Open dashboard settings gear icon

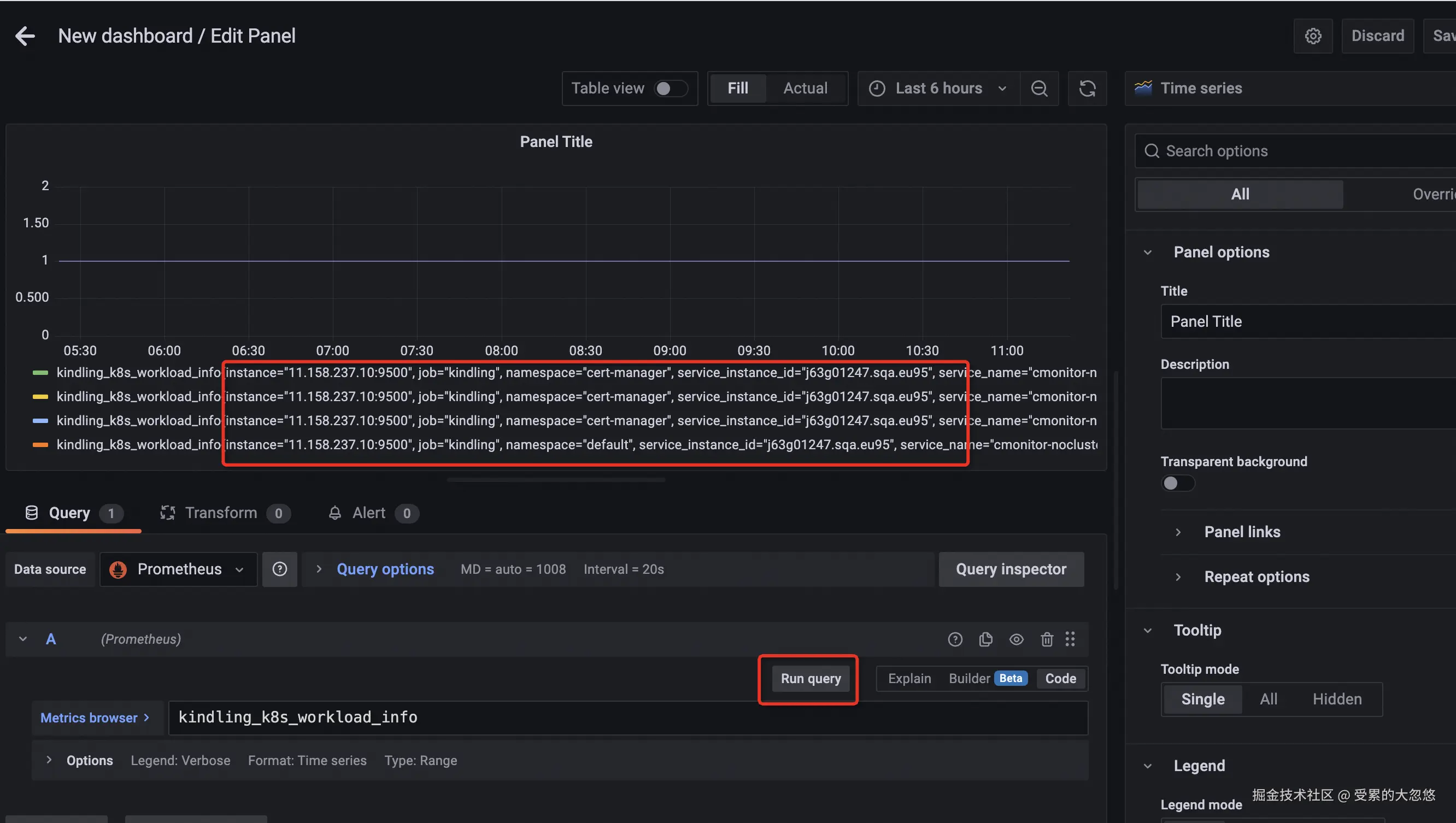[1312, 36]
